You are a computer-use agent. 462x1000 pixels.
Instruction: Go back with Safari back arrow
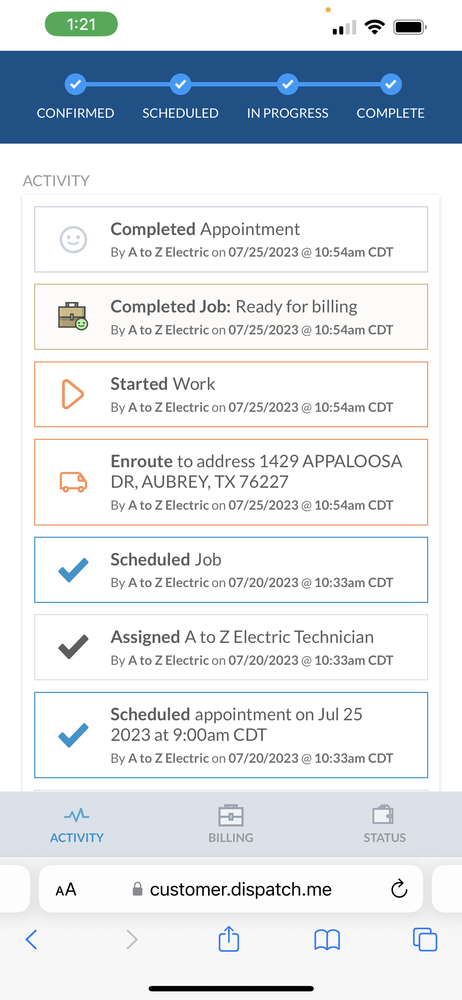(x=31, y=939)
